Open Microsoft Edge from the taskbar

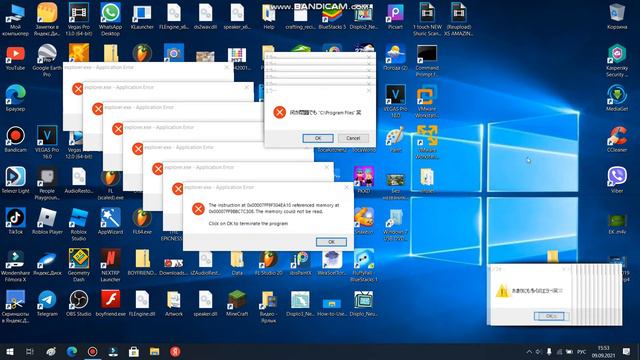pyautogui.click(x=72, y=351)
